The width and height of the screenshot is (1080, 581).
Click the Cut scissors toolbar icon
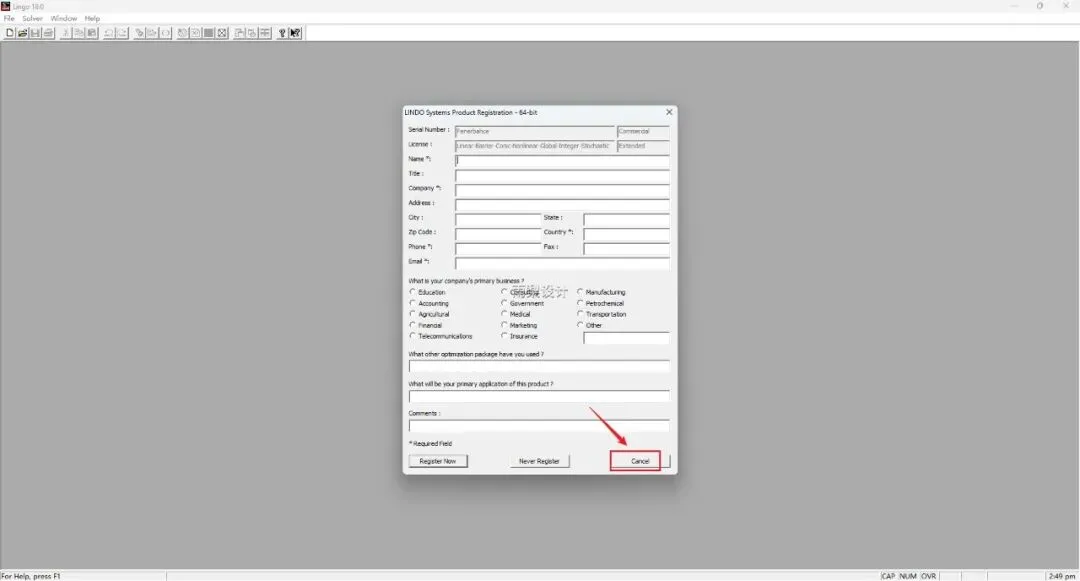[x=66, y=33]
